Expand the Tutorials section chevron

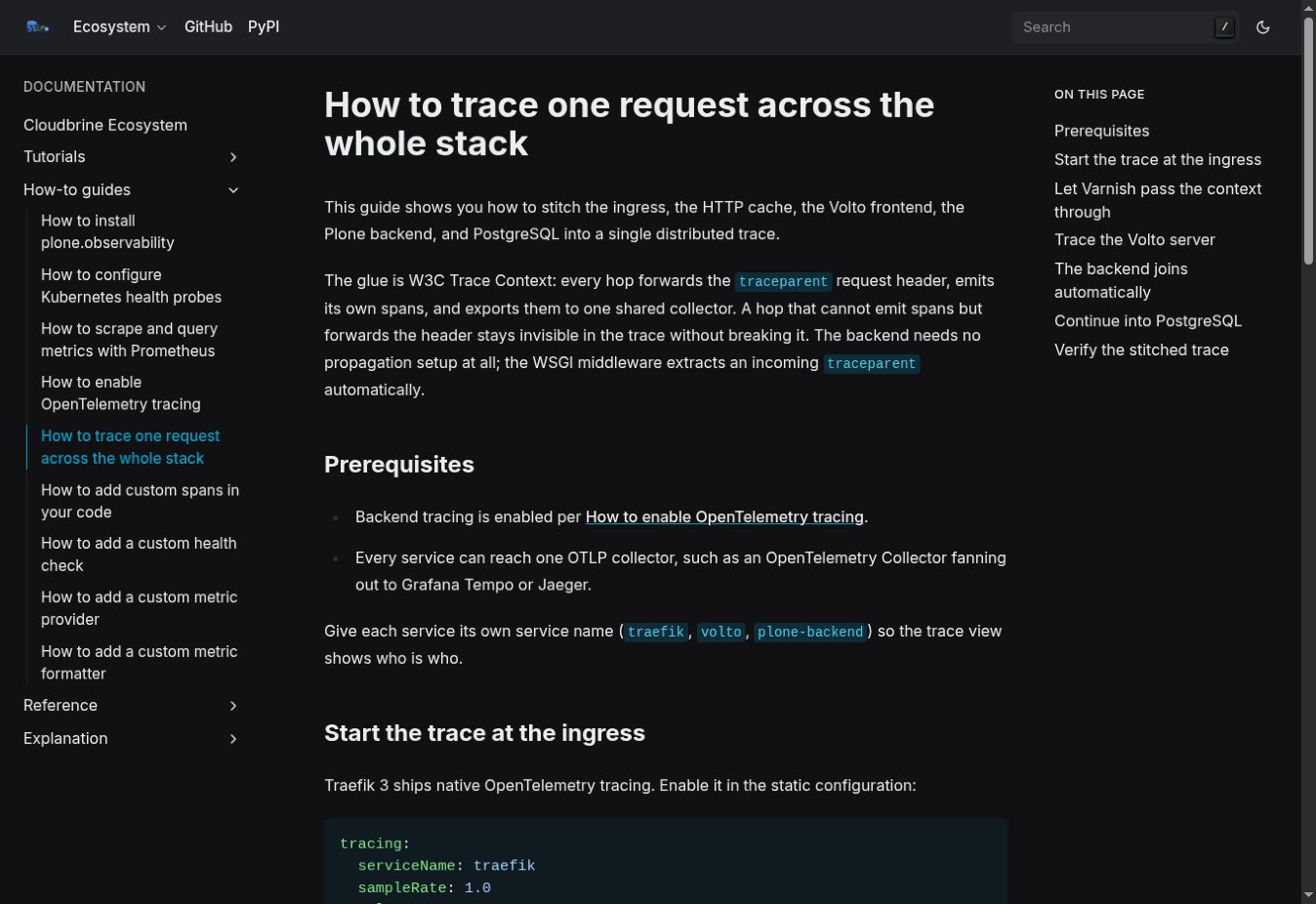point(233,157)
